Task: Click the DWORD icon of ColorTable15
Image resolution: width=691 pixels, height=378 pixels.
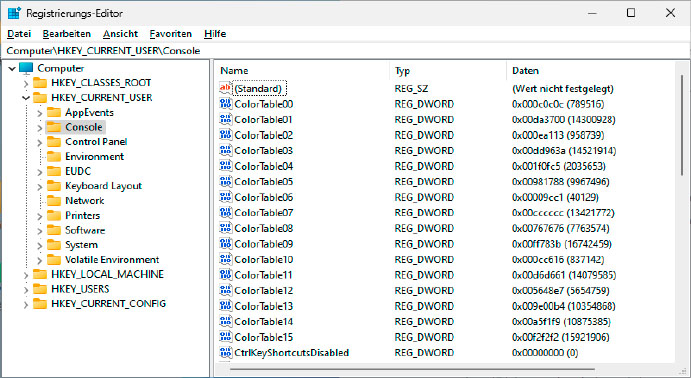Action: (x=225, y=337)
